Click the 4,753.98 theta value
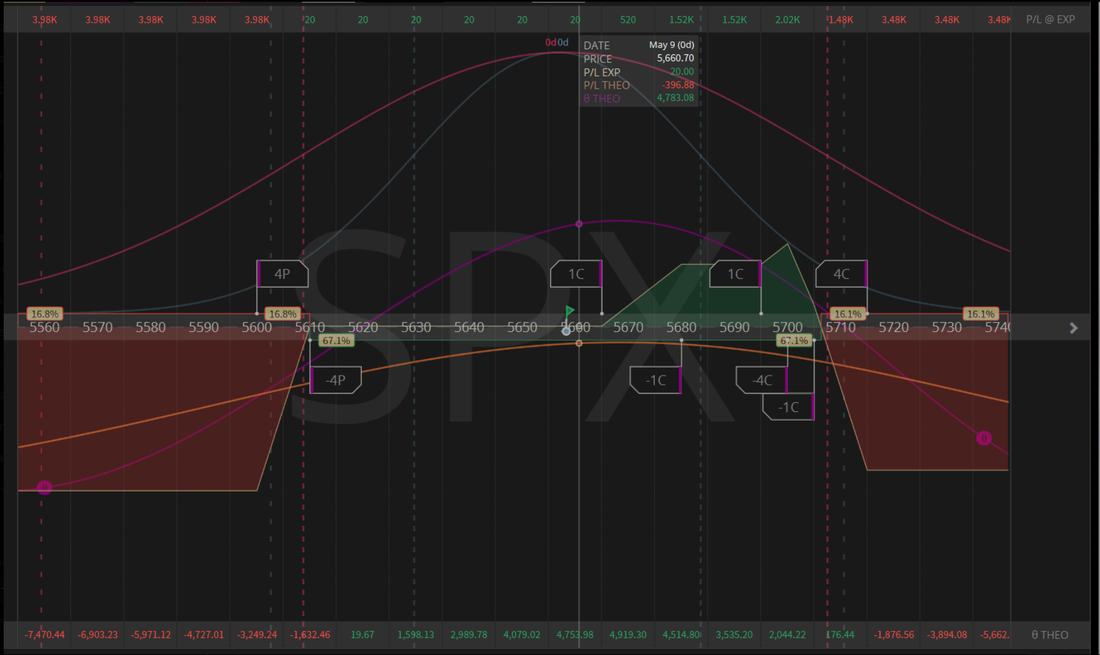 [x=575, y=635]
